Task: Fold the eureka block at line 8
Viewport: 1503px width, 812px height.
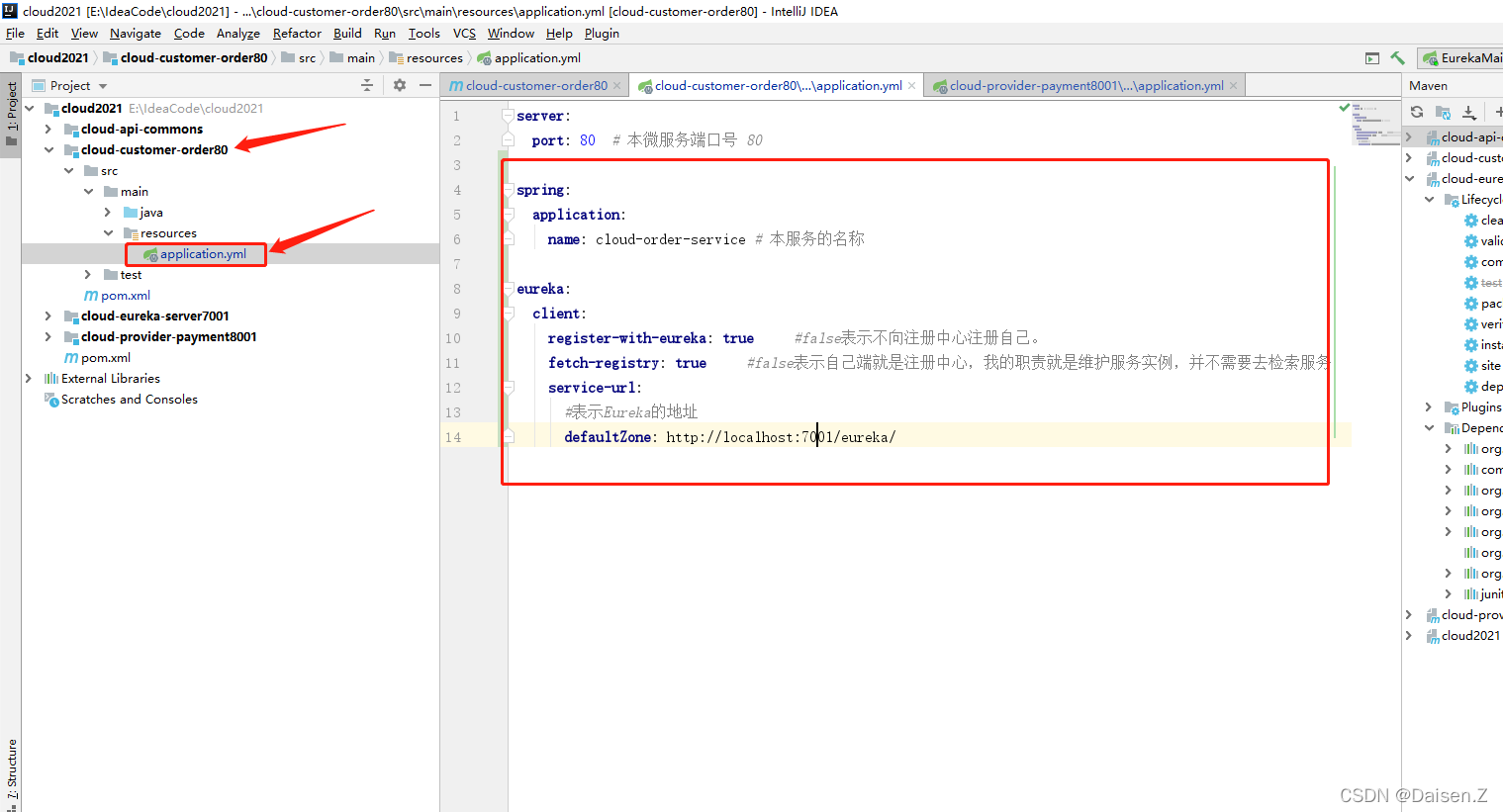Action: tap(508, 288)
